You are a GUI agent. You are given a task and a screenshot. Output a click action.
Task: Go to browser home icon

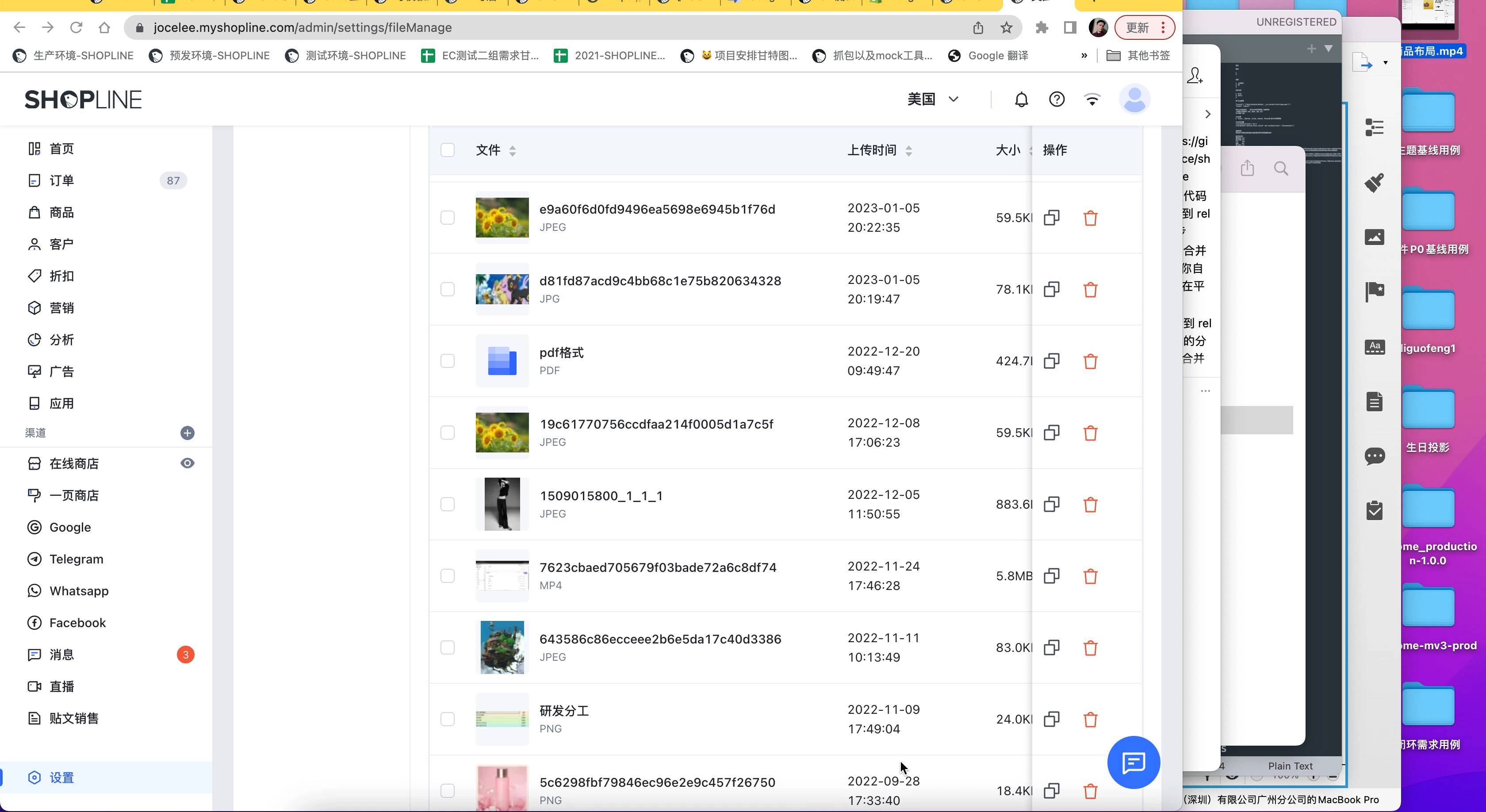coord(104,27)
